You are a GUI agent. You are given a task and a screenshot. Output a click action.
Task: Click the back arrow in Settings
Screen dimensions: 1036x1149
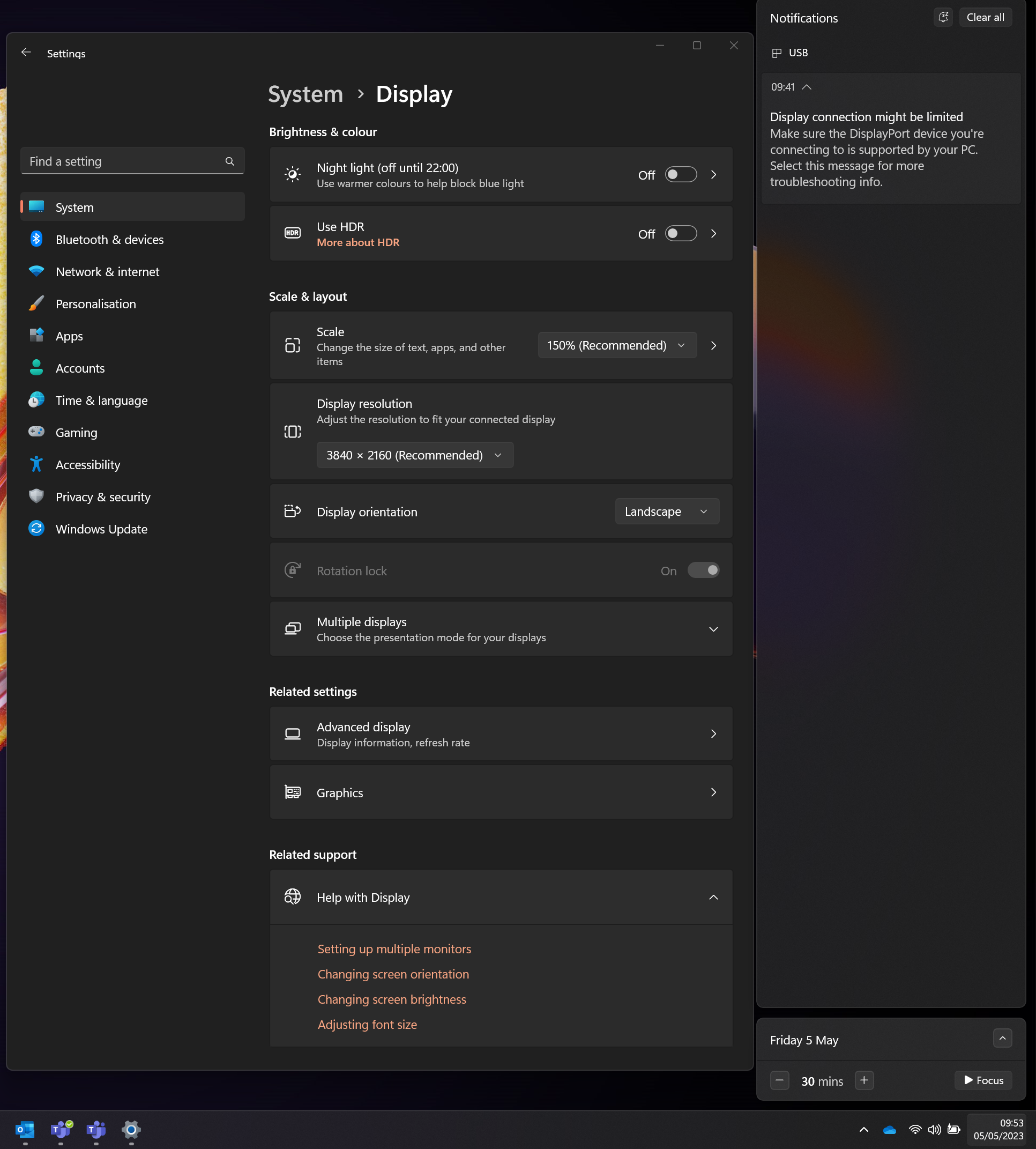(x=26, y=53)
